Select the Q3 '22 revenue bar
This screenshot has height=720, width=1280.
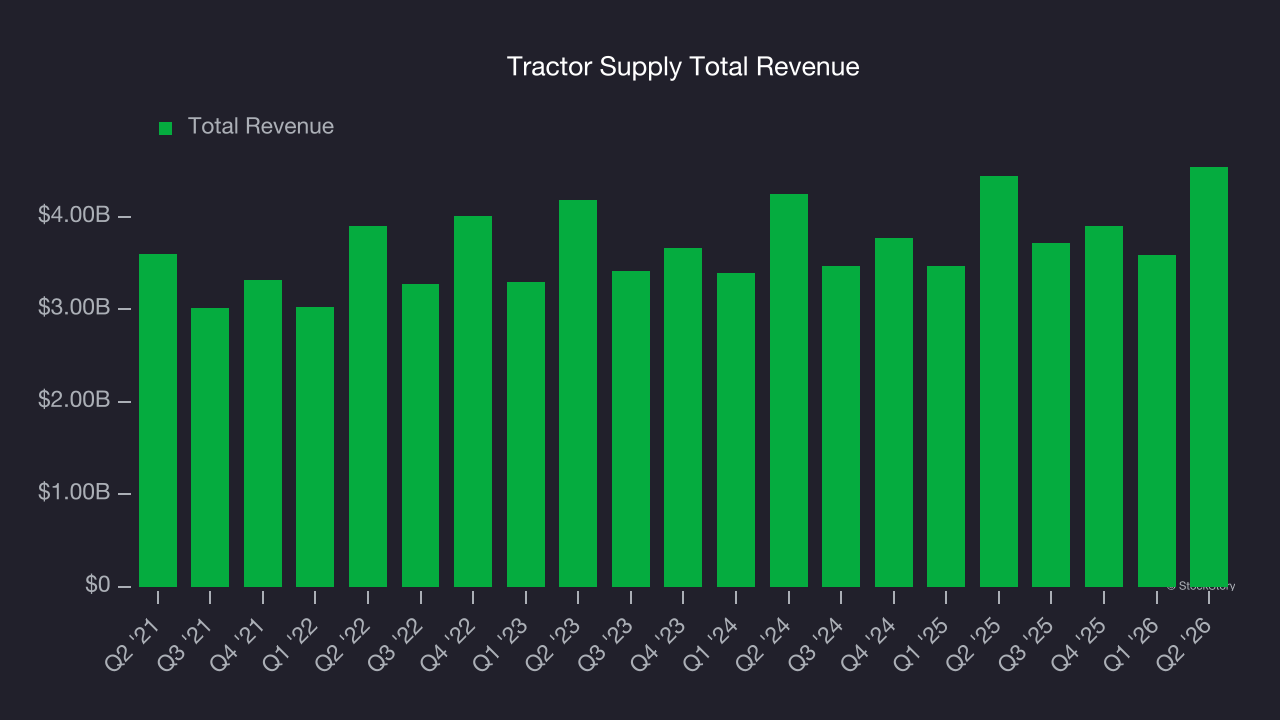[x=421, y=435]
